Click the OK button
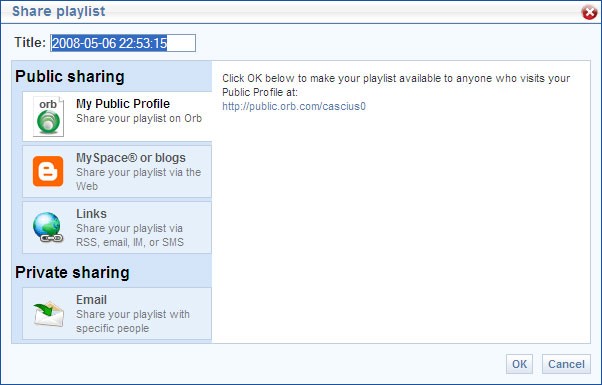The height and width of the screenshot is (385, 602). click(x=519, y=364)
